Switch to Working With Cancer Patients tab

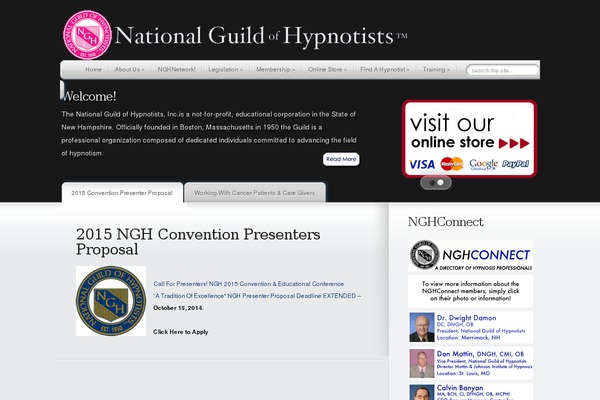[x=255, y=193]
